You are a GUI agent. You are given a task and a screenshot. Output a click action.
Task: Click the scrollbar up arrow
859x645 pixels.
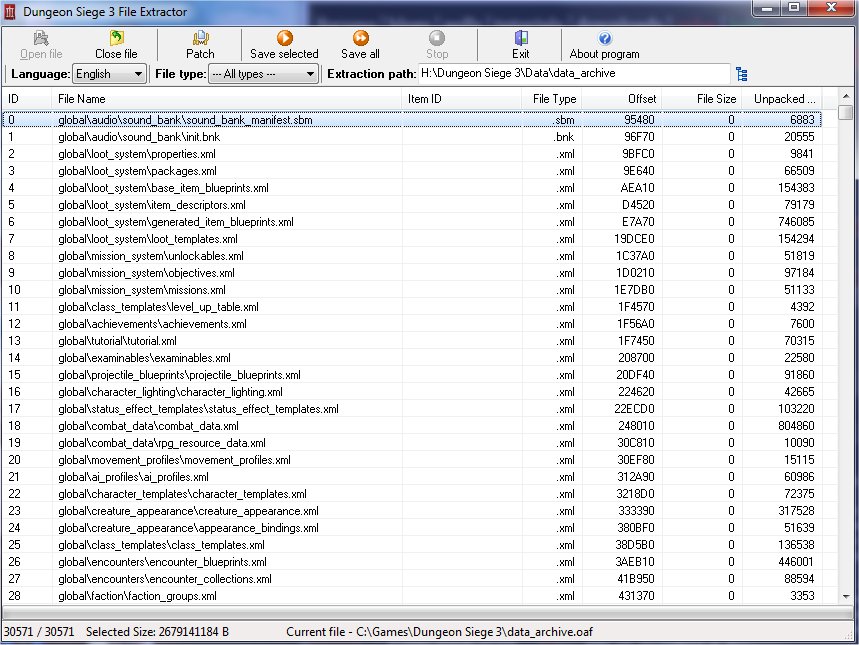click(846, 96)
